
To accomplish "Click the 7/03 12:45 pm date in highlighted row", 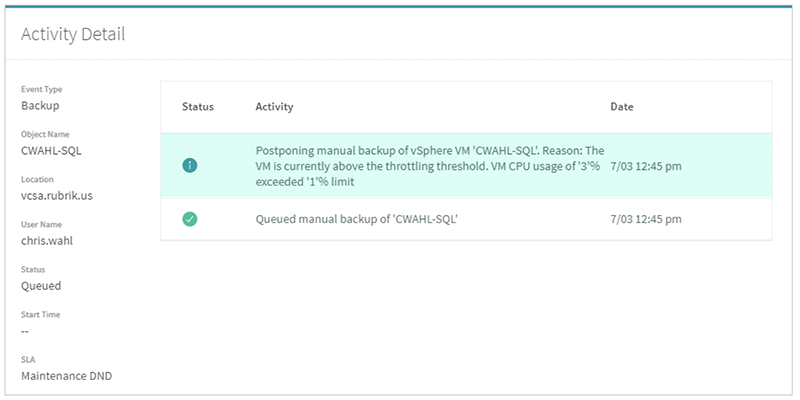I will (x=646, y=166).
